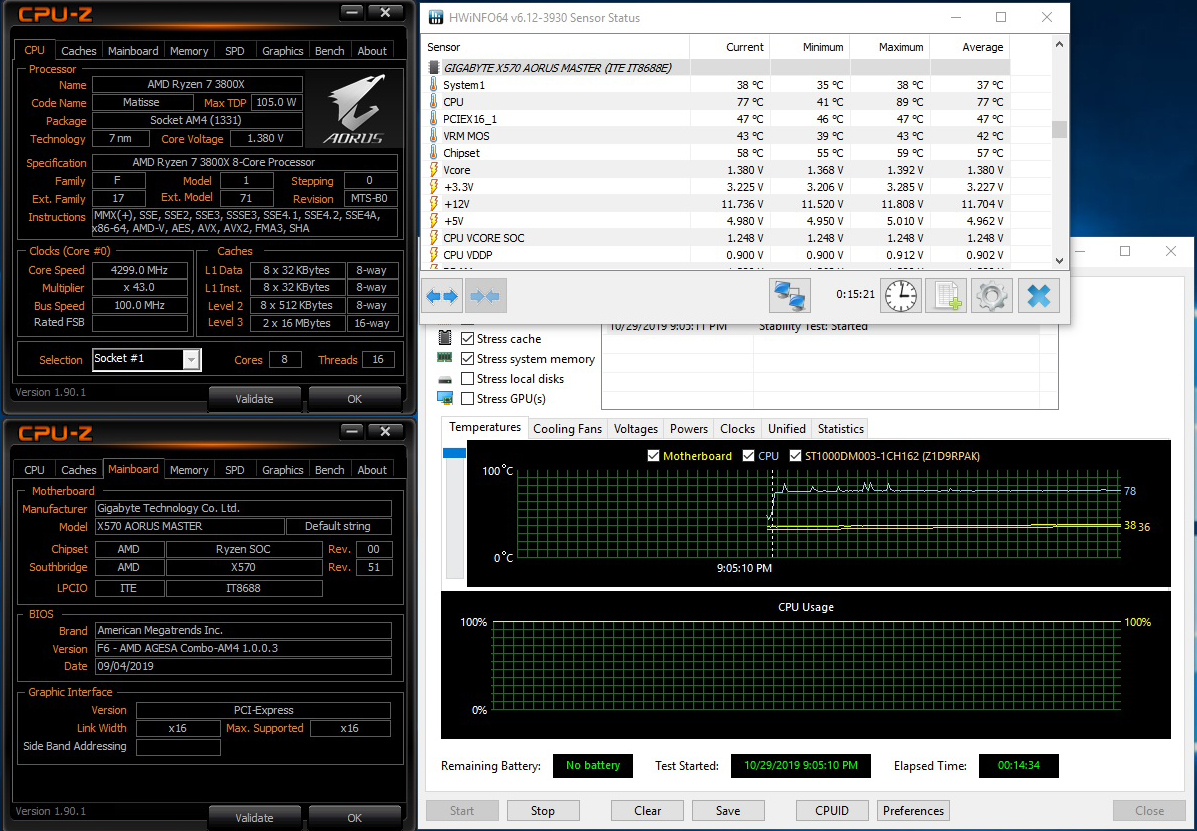Image resolution: width=1197 pixels, height=831 pixels.
Task: Click the CPUID button
Action: coord(832,811)
